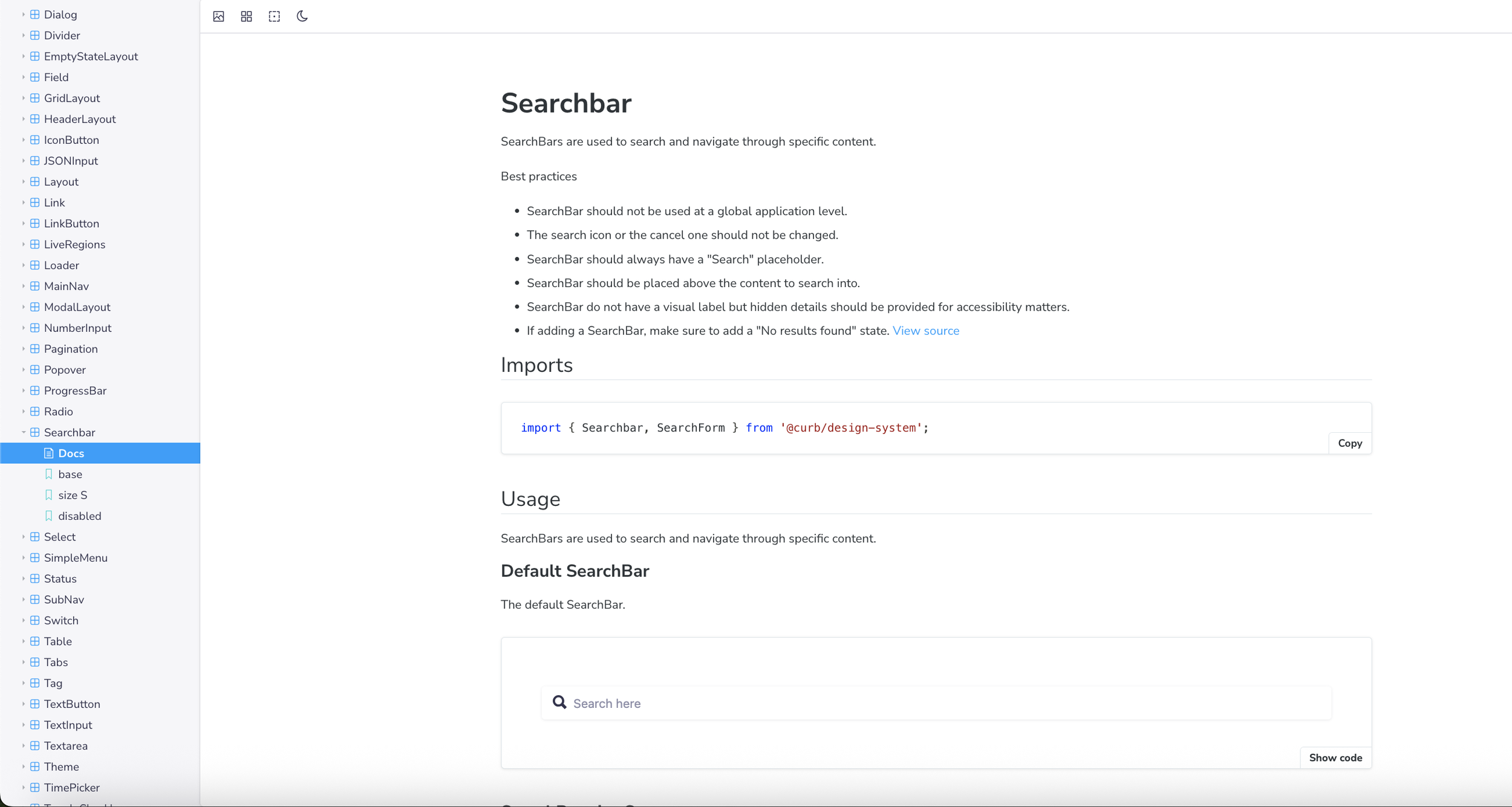Expand the Pagination component node
Viewport: 1512px width, 807px height.
[24, 349]
